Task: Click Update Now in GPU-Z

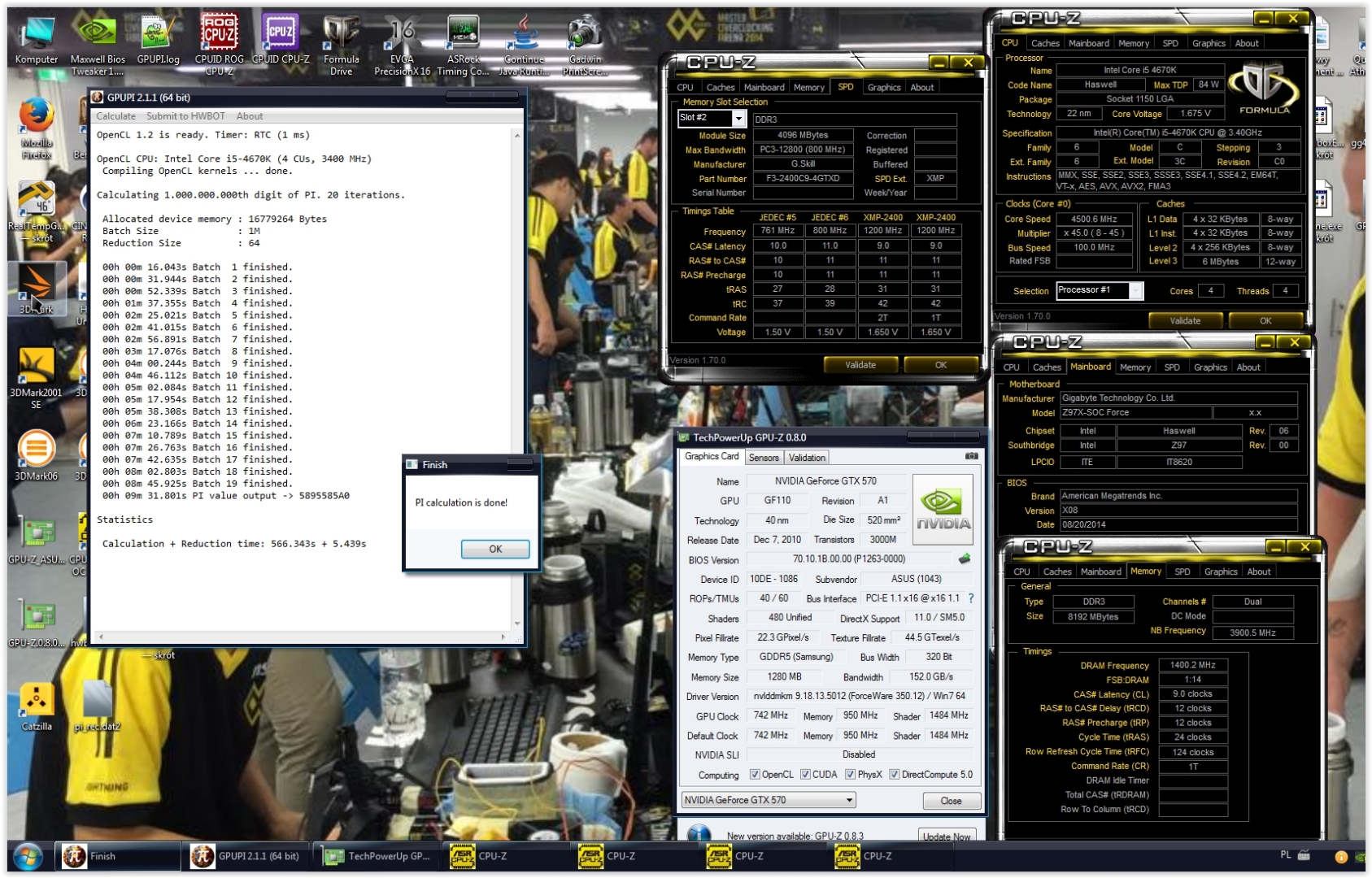Action: (x=947, y=836)
